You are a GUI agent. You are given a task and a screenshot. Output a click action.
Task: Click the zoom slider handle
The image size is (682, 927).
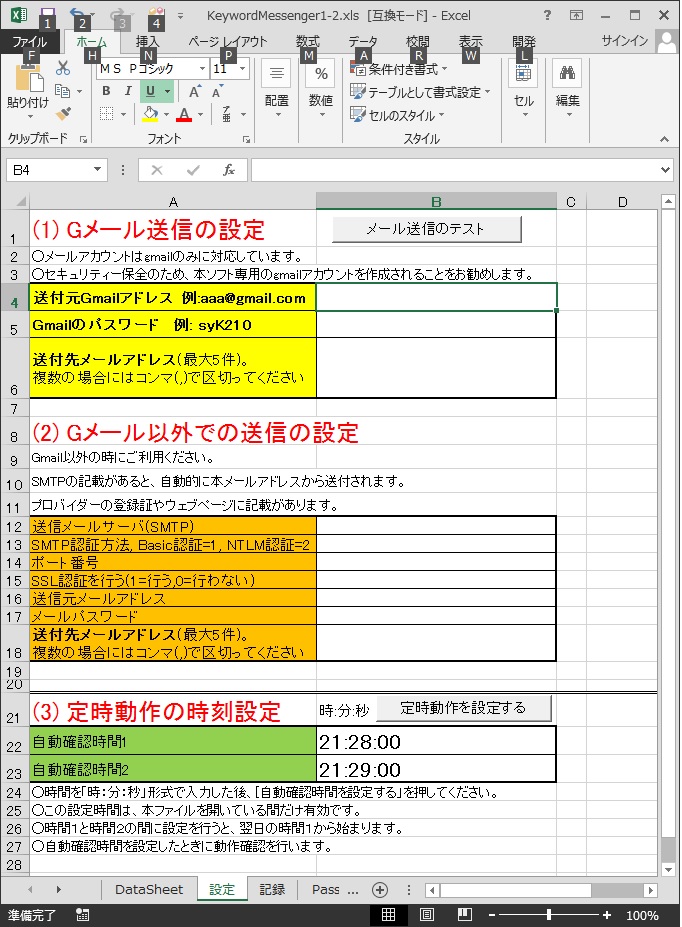pyautogui.click(x=549, y=915)
